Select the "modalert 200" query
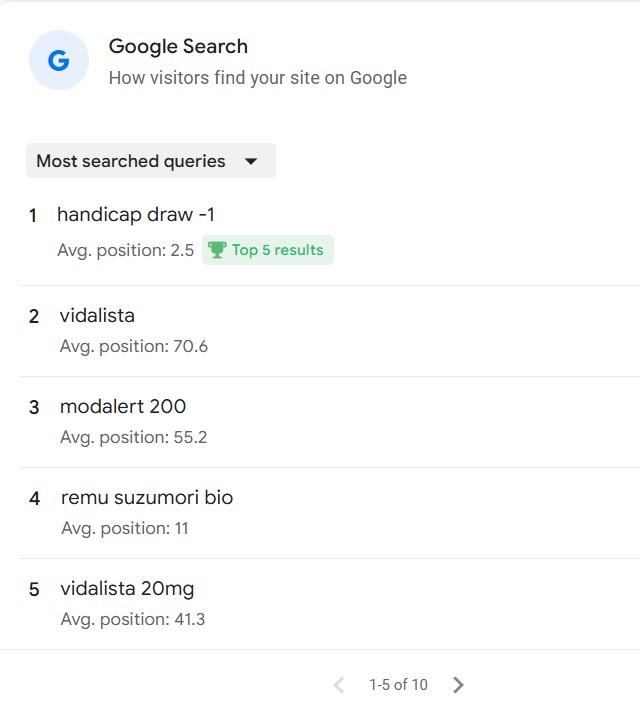640x703 pixels. (x=123, y=407)
